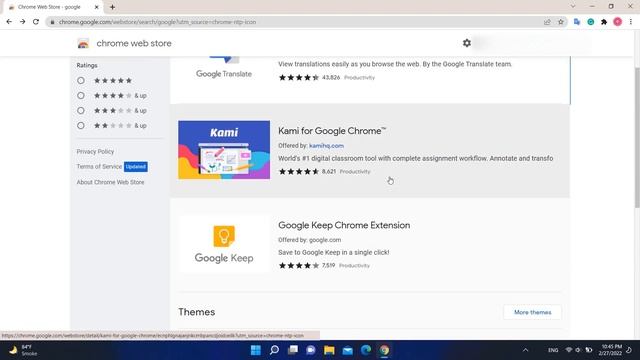
Task: Open the kamihq.com publisher link
Action: coord(326,146)
